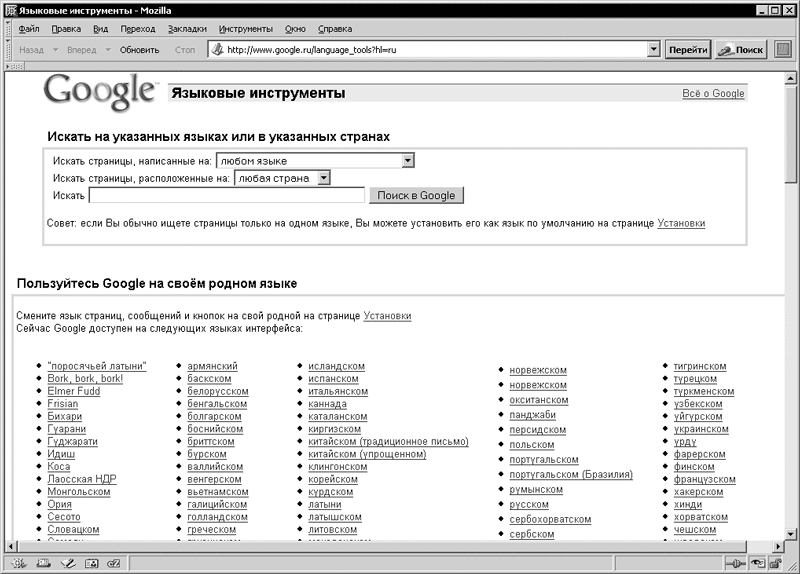Open the Инструменты menu
The height and width of the screenshot is (574, 800).
tap(246, 29)
